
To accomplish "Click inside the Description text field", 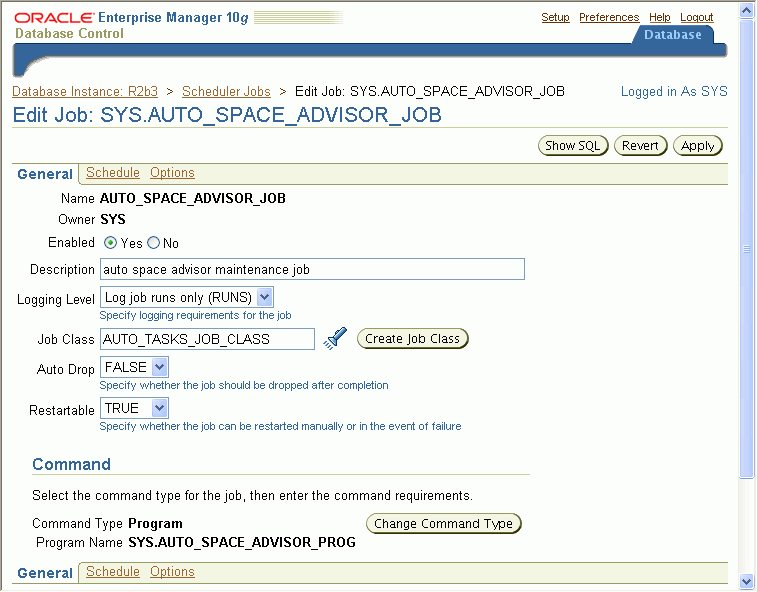I will coord(312,269).
